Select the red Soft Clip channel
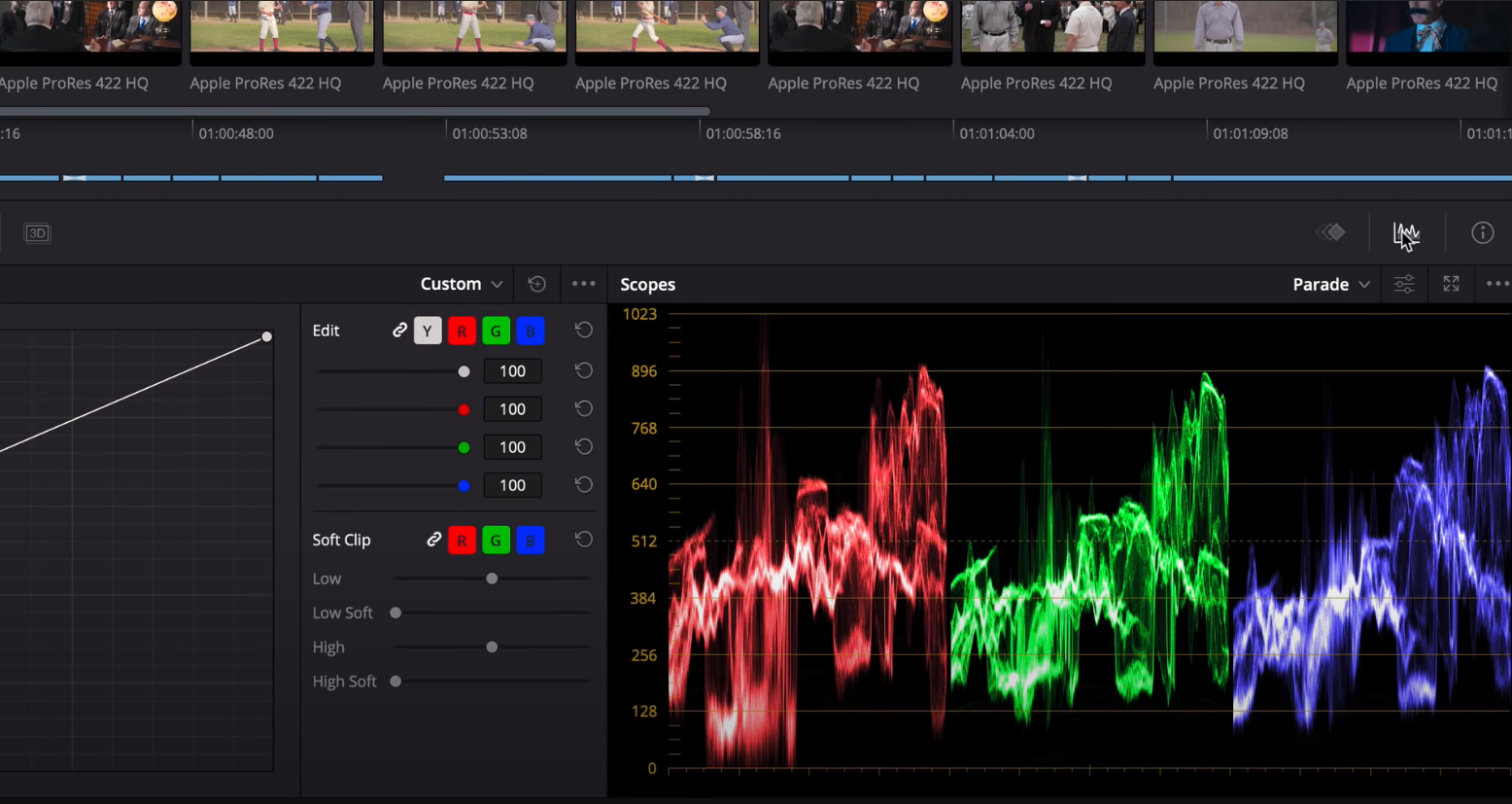Image resolution: width=1512 pixels, height=804 pixels. point(462,541)
